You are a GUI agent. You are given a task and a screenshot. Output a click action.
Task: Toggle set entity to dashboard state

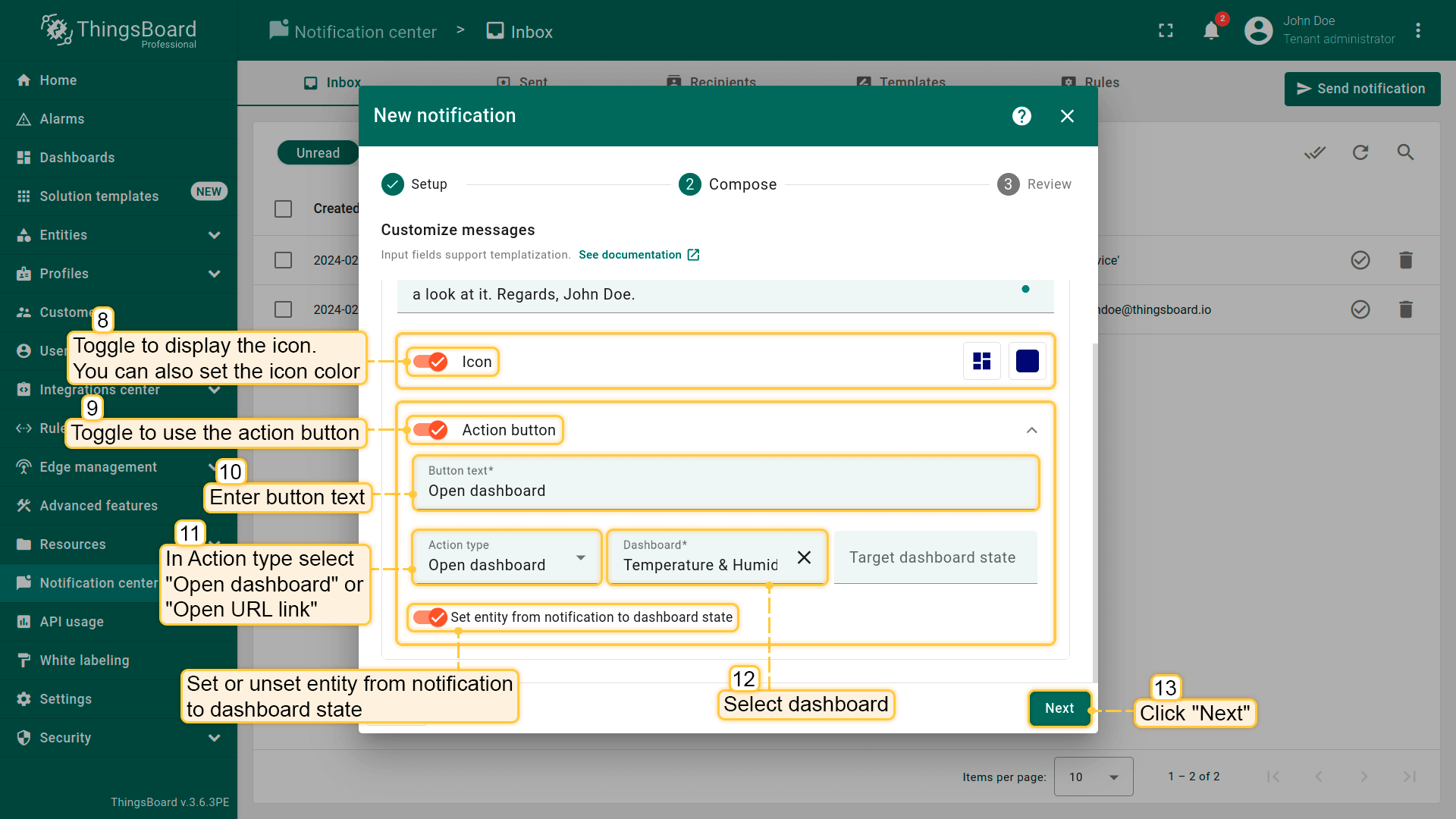coord(430,617)
